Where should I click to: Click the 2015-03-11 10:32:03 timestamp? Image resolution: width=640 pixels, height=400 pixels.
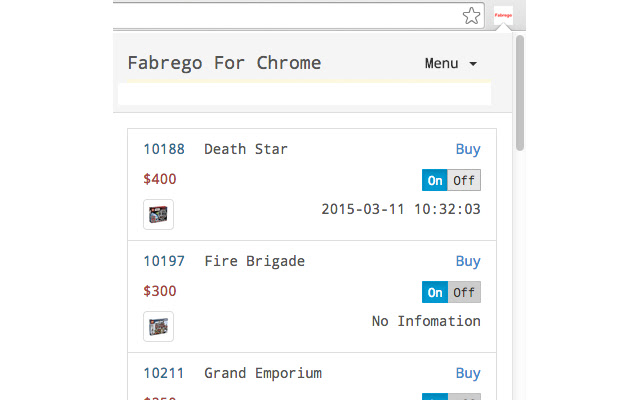[401, 209]
